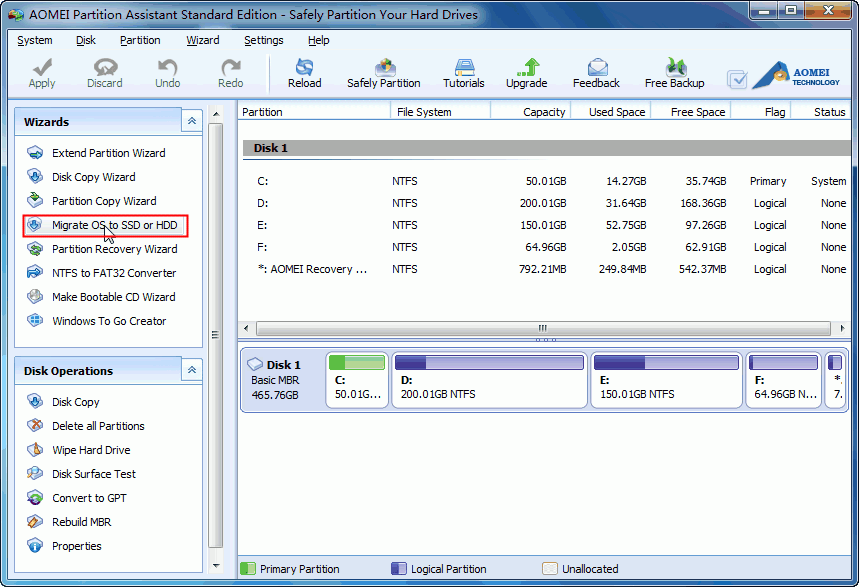Viewport: 859px width, 587px height.
Task: Start Migrate OS to SSD or HDD
Action: coord(114,225)
